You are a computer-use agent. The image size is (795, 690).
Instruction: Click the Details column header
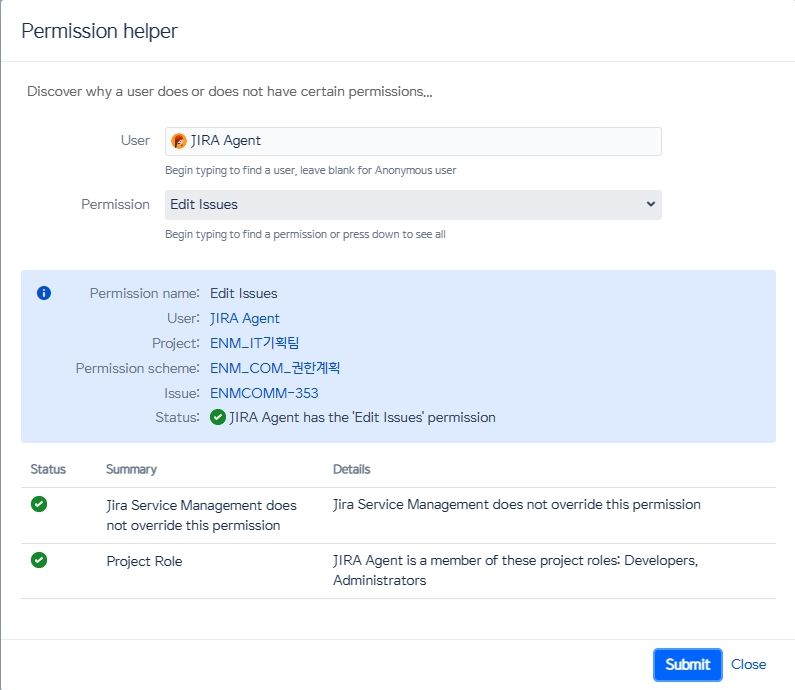[351, 469]
